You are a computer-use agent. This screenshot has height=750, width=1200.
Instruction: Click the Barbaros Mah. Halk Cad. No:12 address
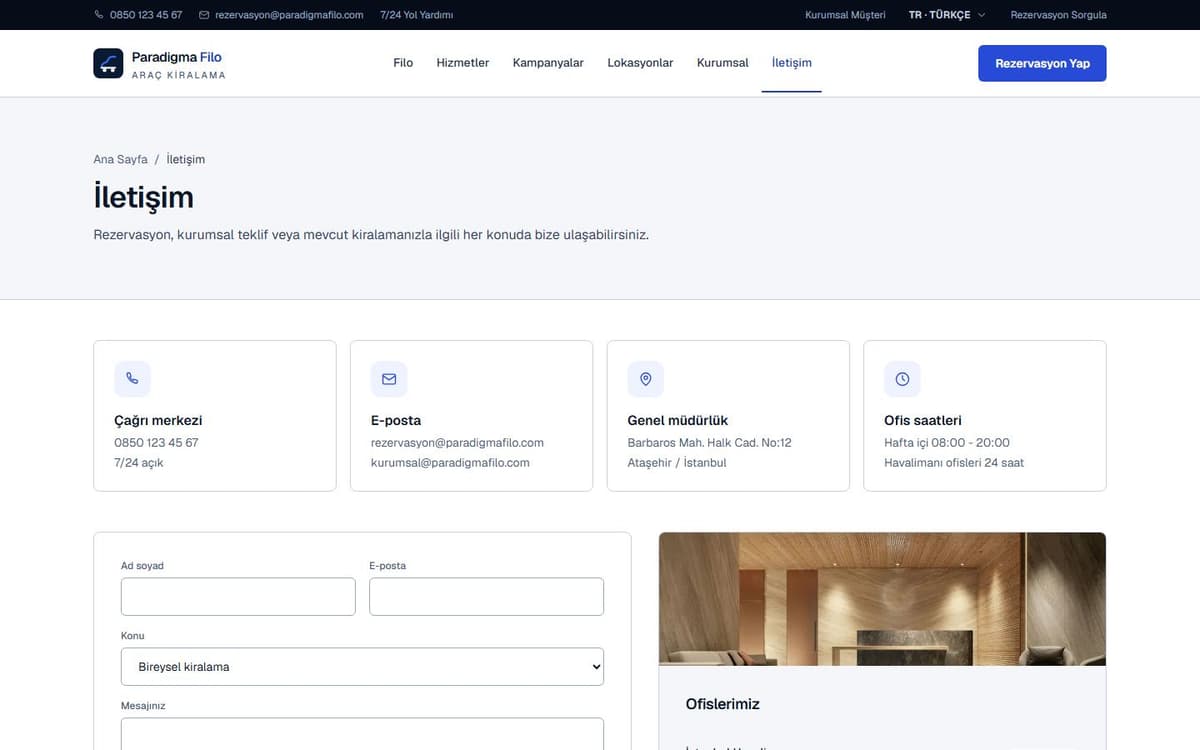click(710, 442)
